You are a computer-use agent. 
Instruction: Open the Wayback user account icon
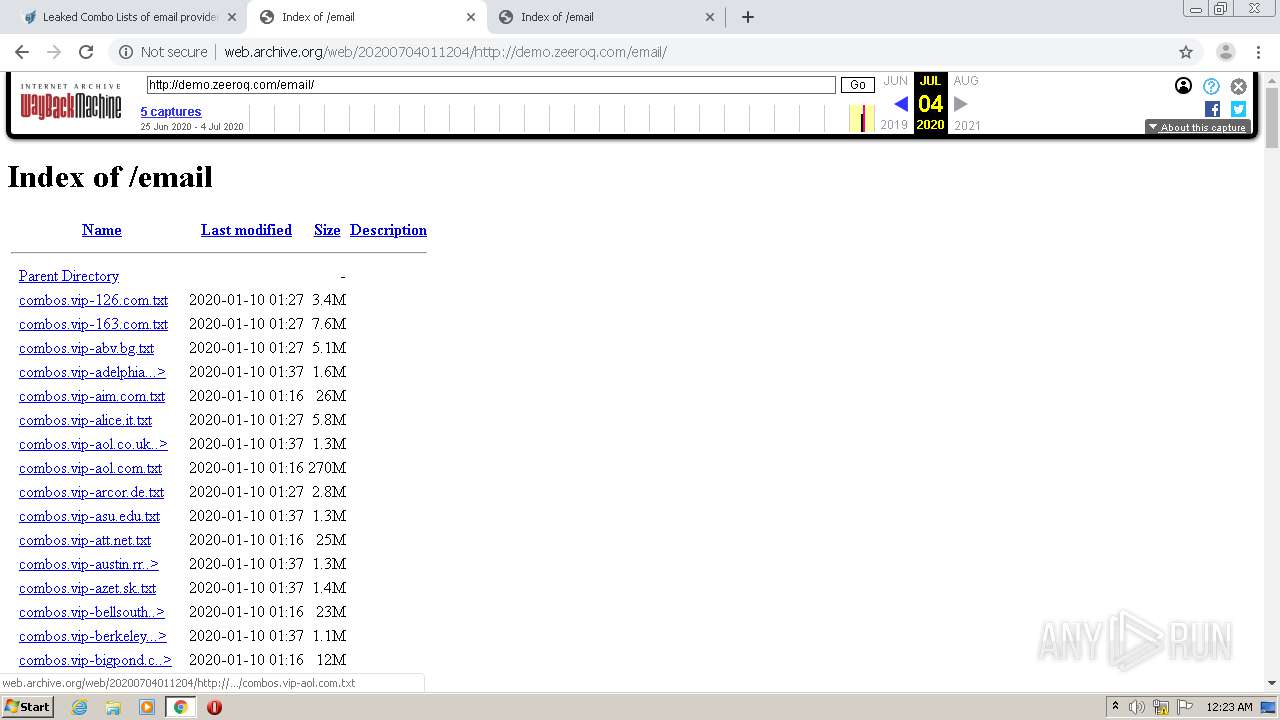click(x=1184, y=86)
